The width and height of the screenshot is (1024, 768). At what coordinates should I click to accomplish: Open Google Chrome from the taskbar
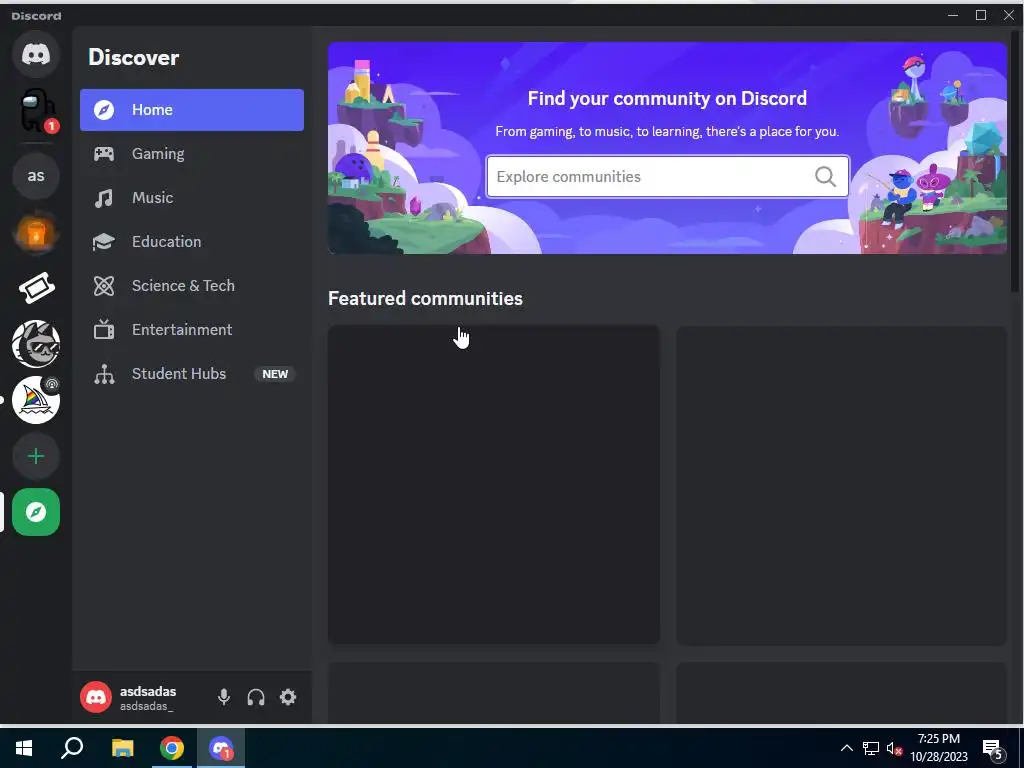[172, 748]
